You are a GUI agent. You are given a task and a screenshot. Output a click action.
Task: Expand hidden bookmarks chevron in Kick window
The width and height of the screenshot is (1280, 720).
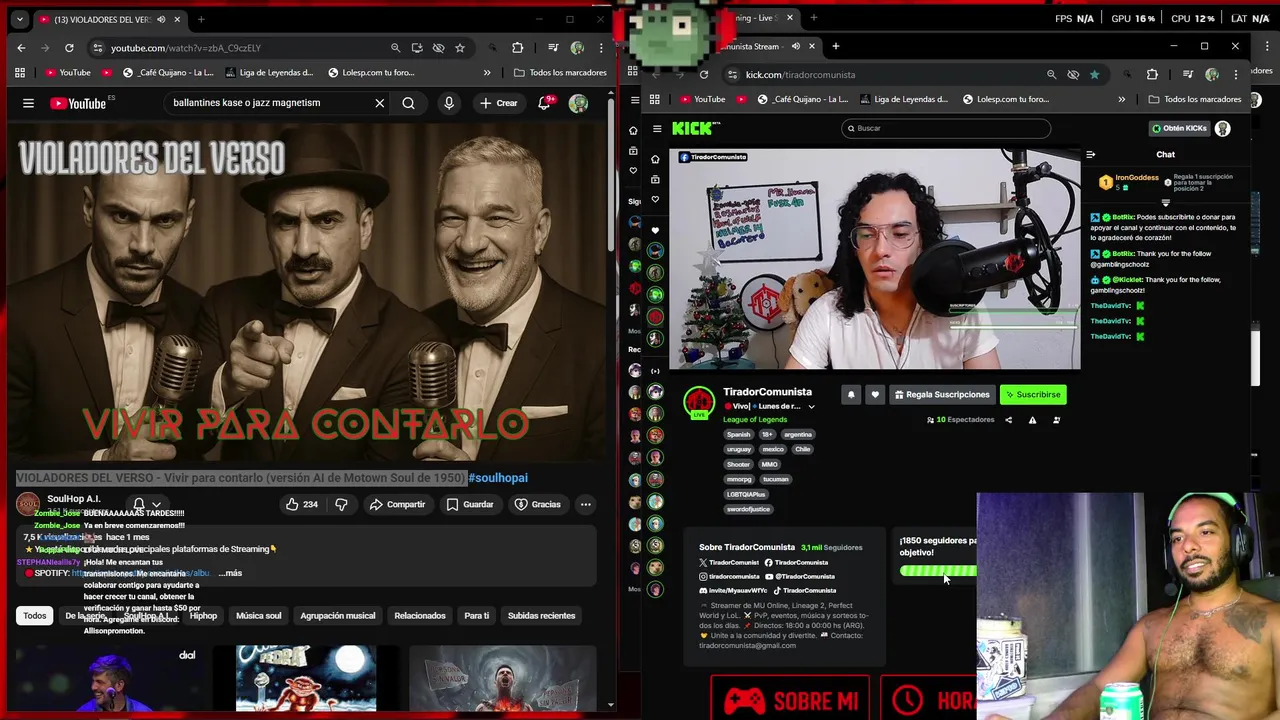[1121, 99]
